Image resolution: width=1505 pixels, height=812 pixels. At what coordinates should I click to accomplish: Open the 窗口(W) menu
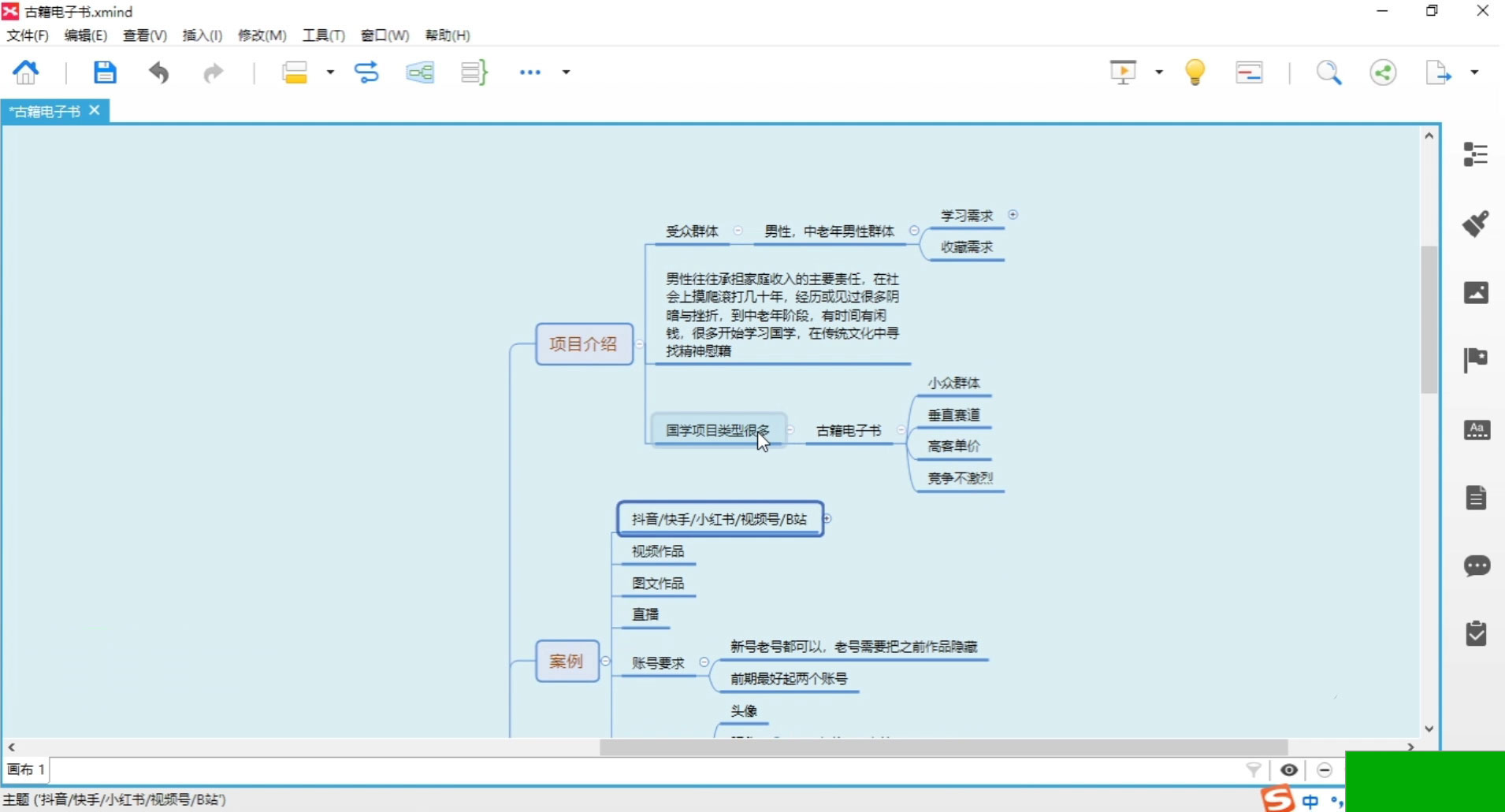point(385,35)
